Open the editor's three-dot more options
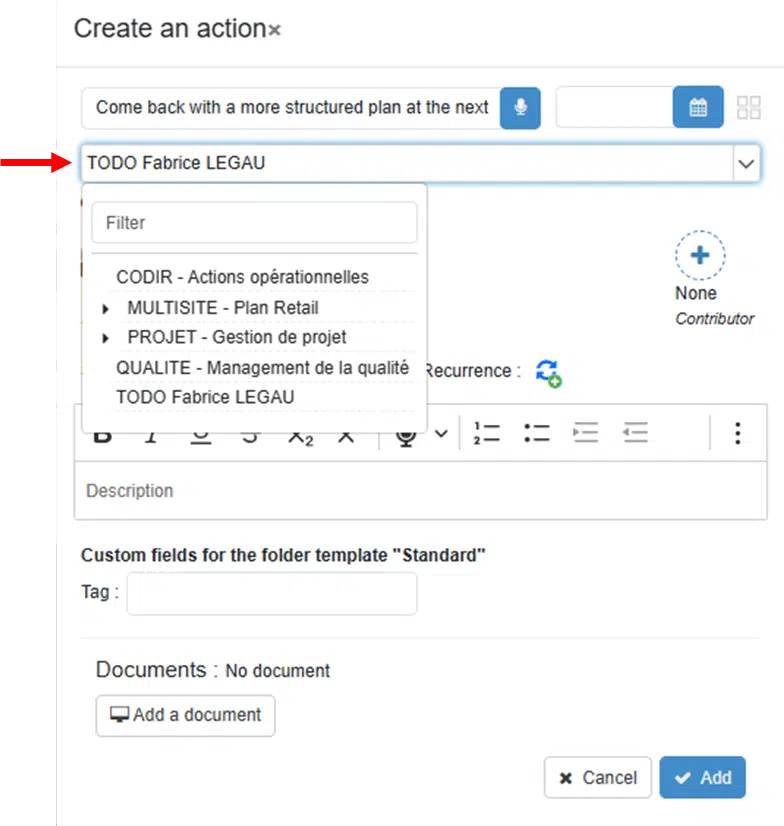The image size is (784, 826). tap(737, 433)
